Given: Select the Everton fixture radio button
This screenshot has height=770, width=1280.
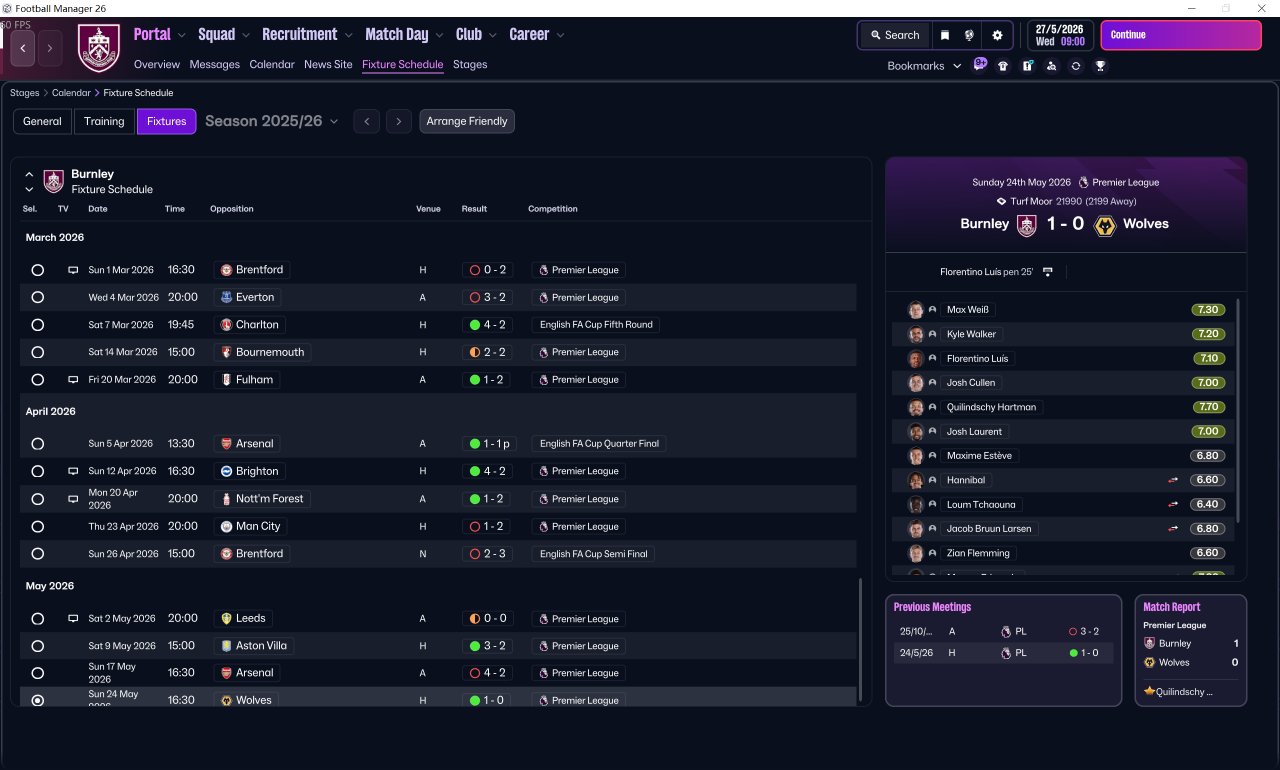Looking at the screenshot, I should tap(38, 297).
